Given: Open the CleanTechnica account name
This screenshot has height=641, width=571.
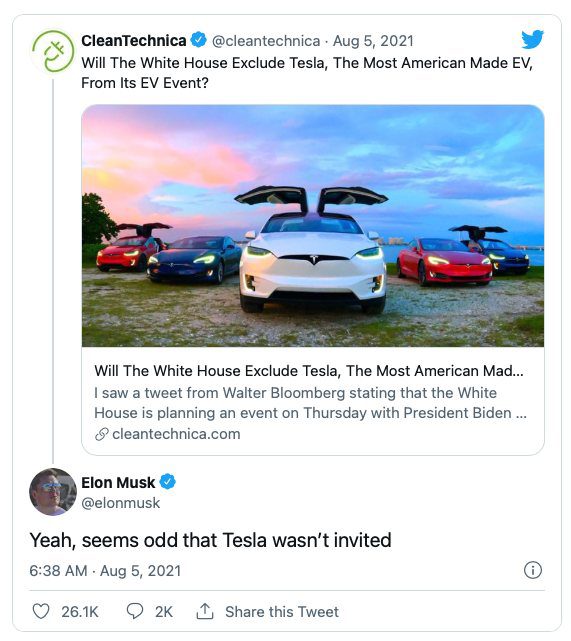Looking at the screenshot, I should [x=134, y=40].
